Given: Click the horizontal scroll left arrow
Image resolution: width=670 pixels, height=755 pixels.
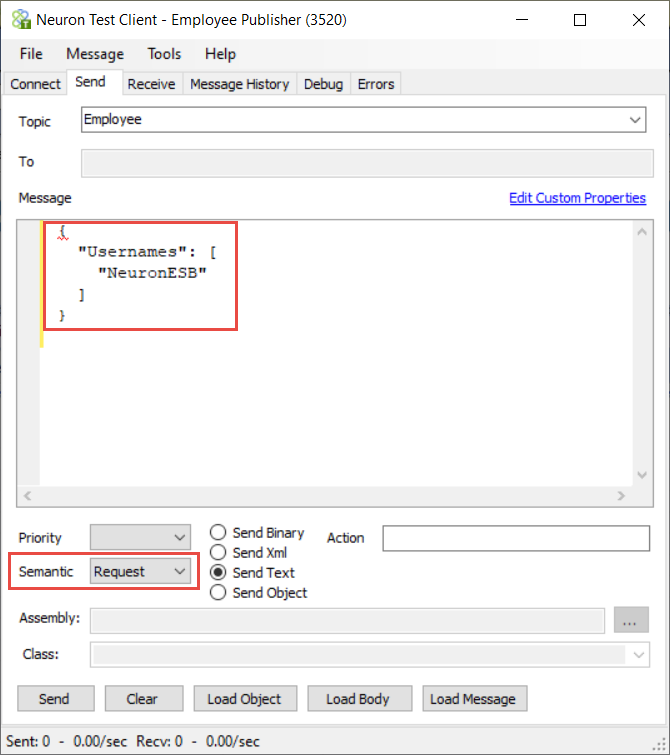Looking at the screenshot, I should pyautogui.click(x=27, y=496).
